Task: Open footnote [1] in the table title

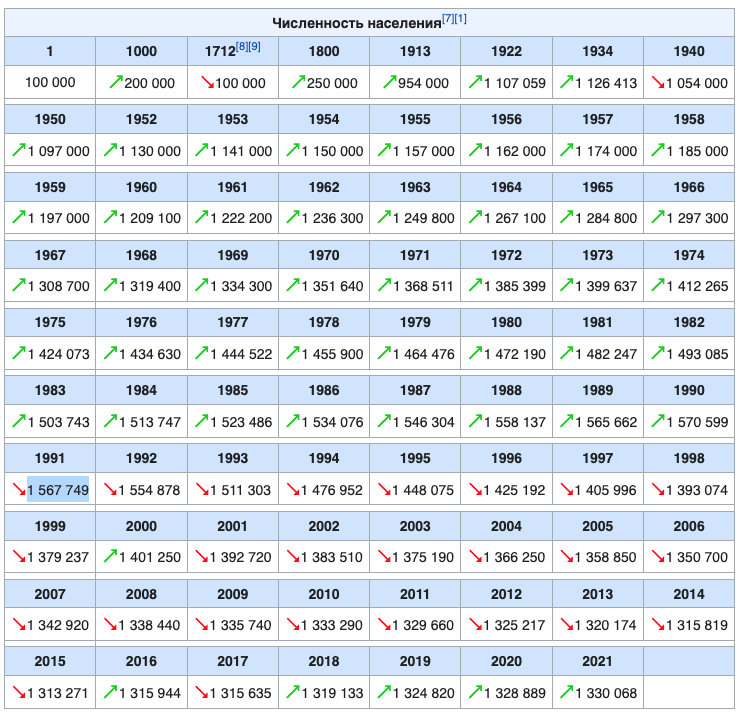Action: tap(461, 19)
